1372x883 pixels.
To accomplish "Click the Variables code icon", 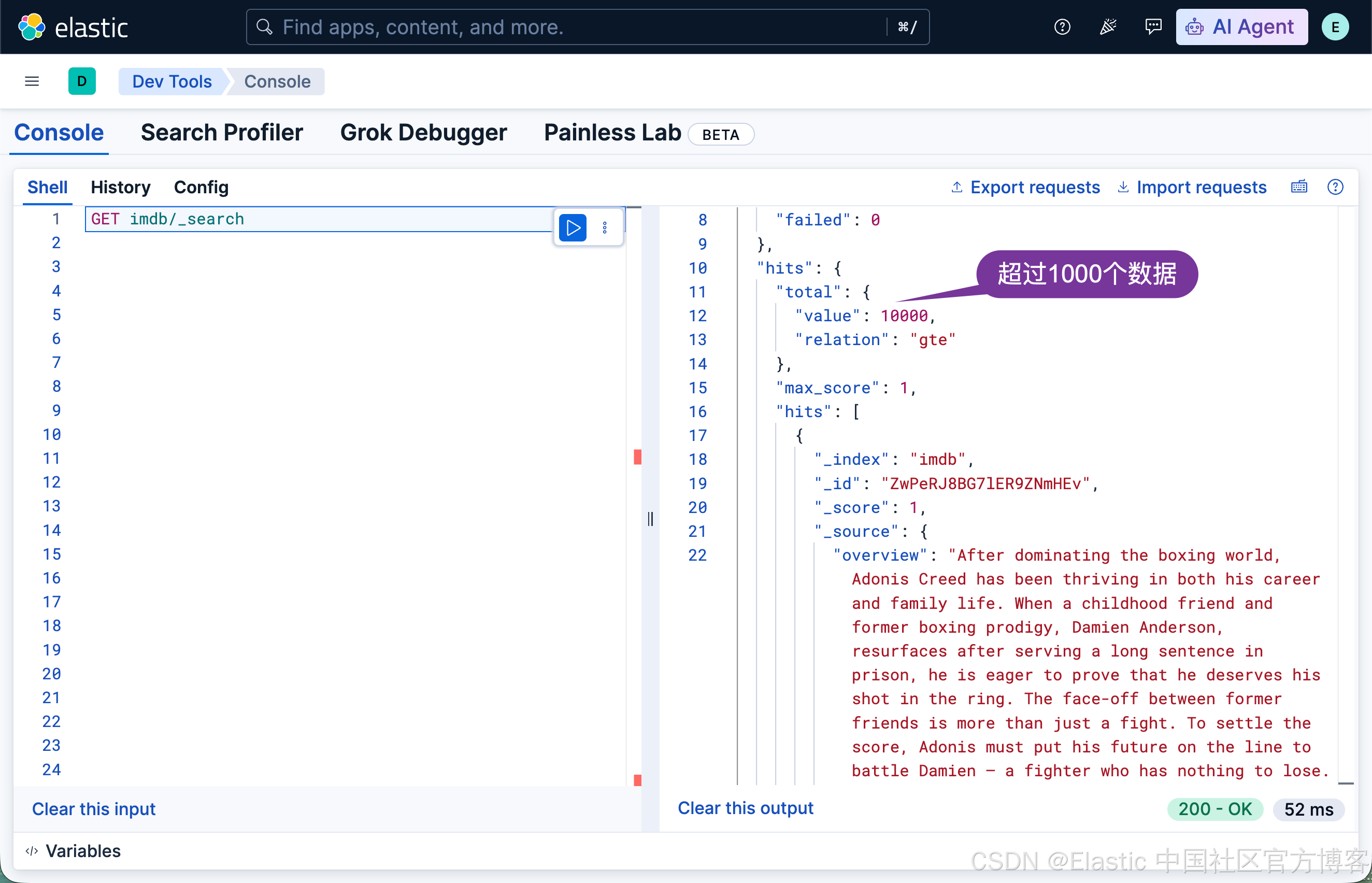I will point(32,851).
